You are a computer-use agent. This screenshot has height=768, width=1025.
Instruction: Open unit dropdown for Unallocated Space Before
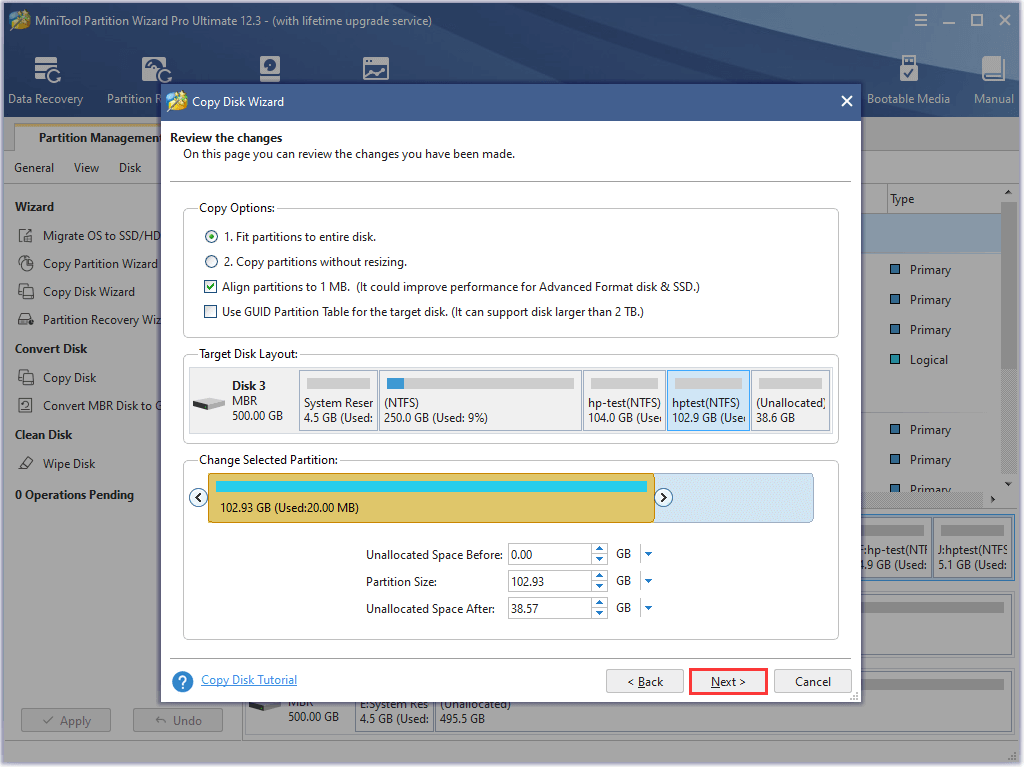pos(648,554)
